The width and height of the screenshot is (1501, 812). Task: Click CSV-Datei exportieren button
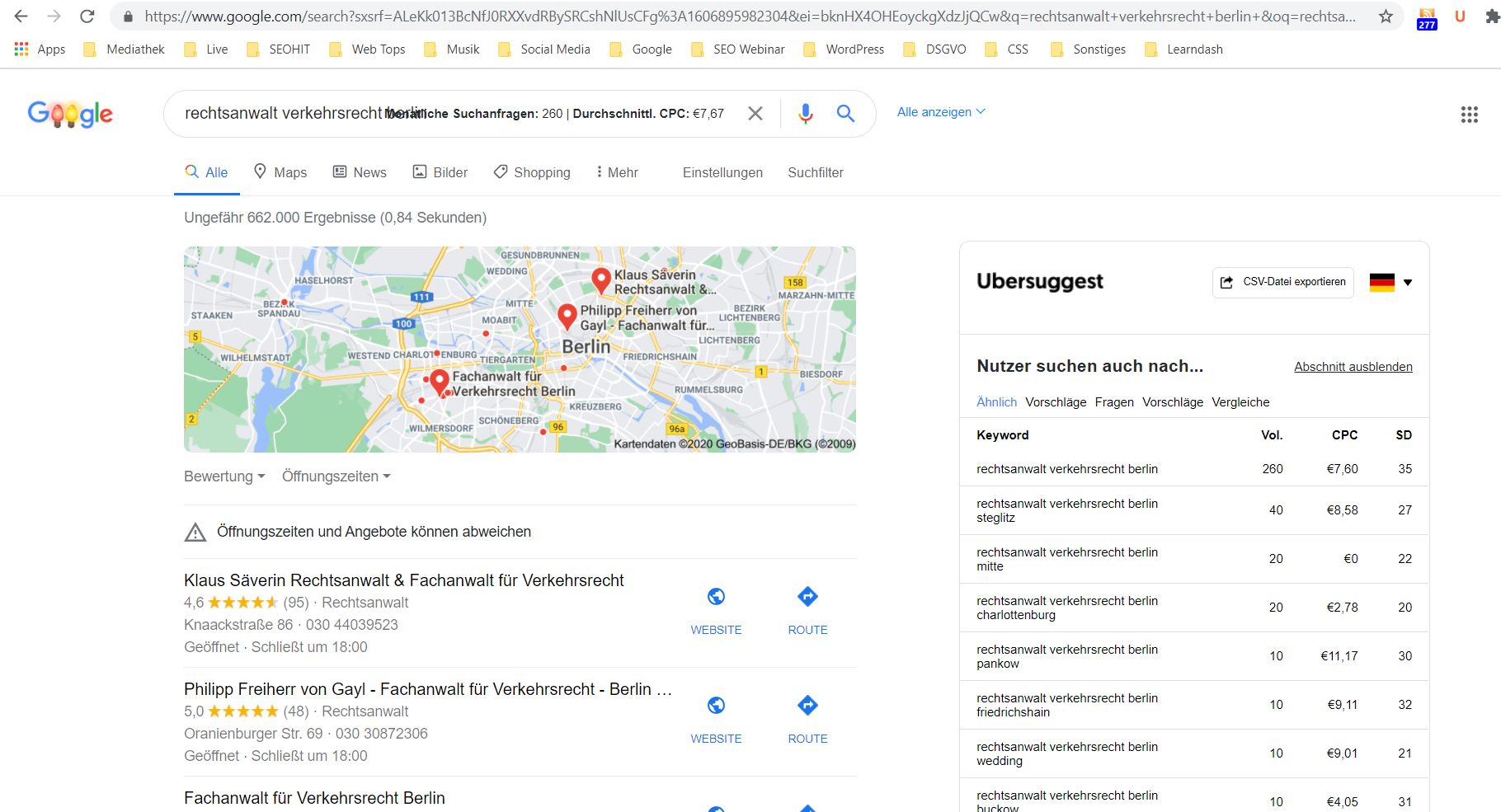pos(1282,282)
